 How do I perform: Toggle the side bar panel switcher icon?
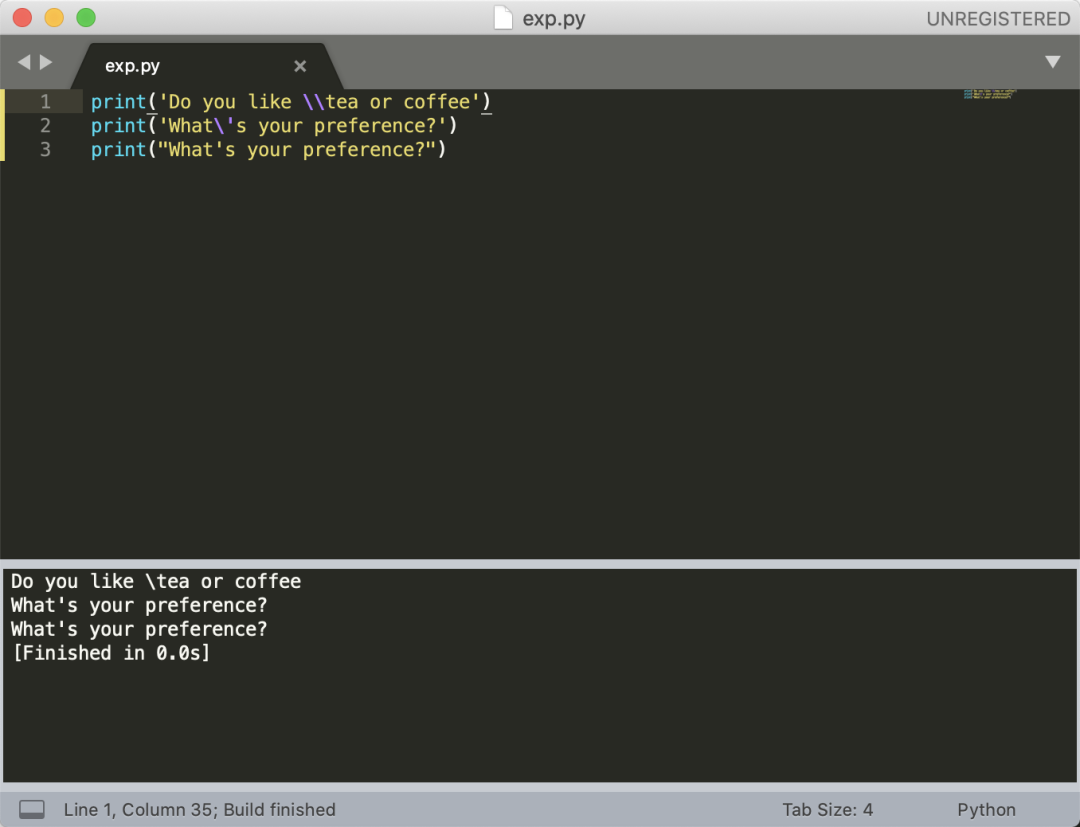[x=32, y=809]
